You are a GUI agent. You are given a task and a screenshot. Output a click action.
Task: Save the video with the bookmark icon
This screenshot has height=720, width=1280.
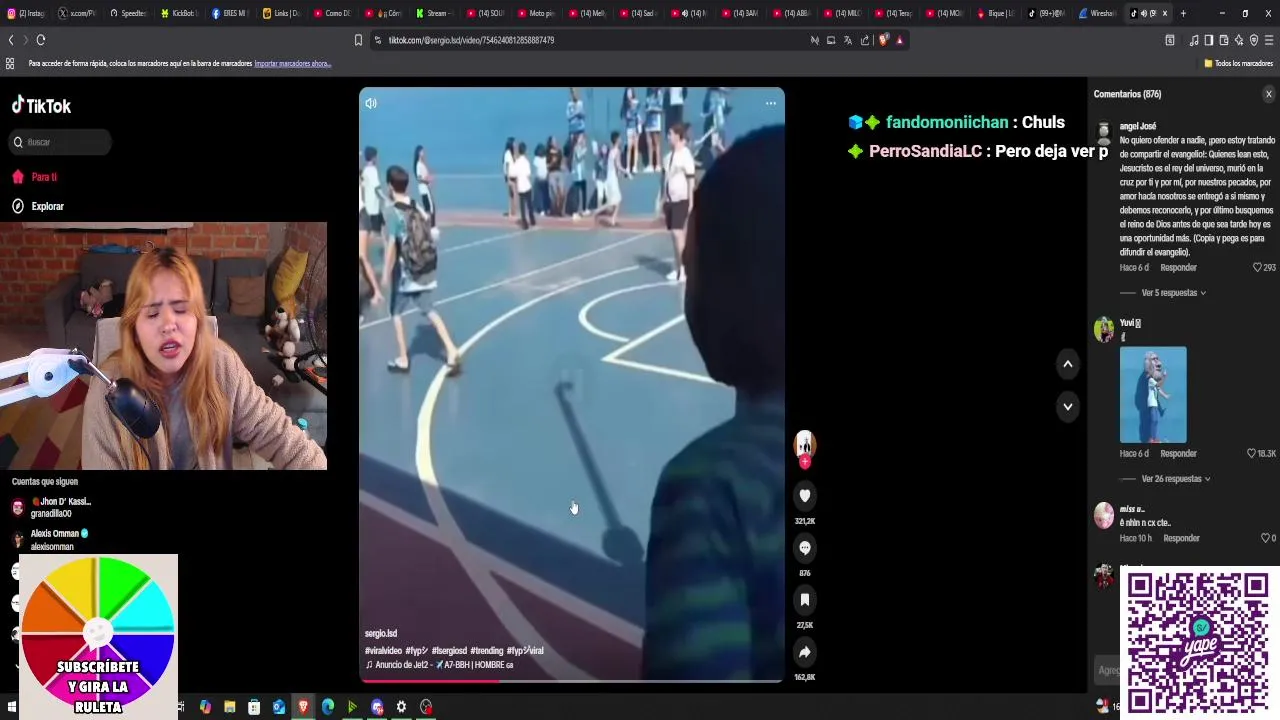804,600
